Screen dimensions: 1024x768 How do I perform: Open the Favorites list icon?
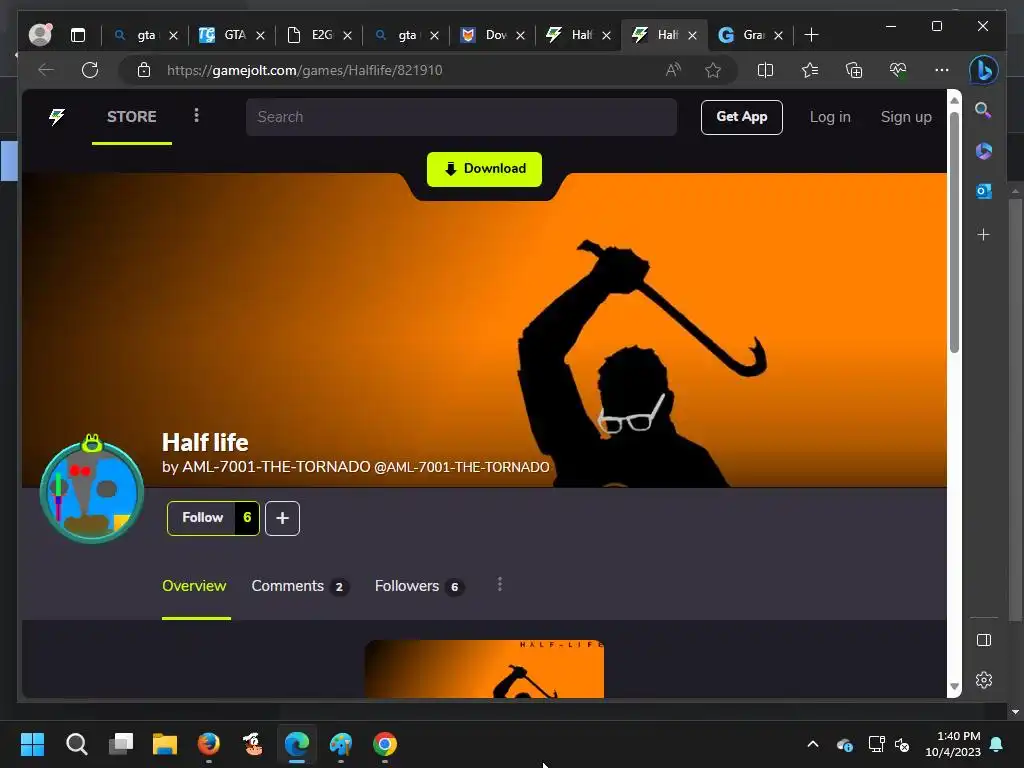810,70
